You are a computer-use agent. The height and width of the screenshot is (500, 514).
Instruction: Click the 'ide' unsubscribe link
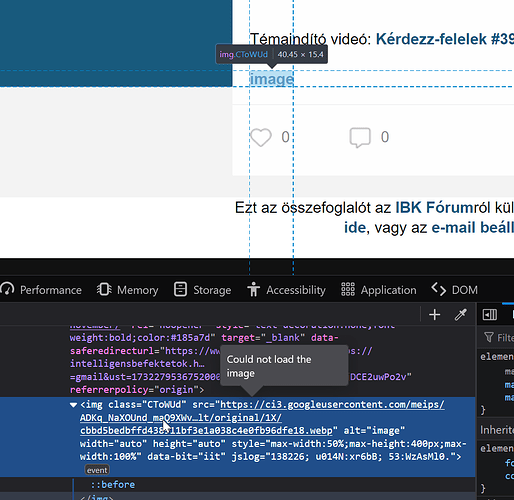[355, 228]
